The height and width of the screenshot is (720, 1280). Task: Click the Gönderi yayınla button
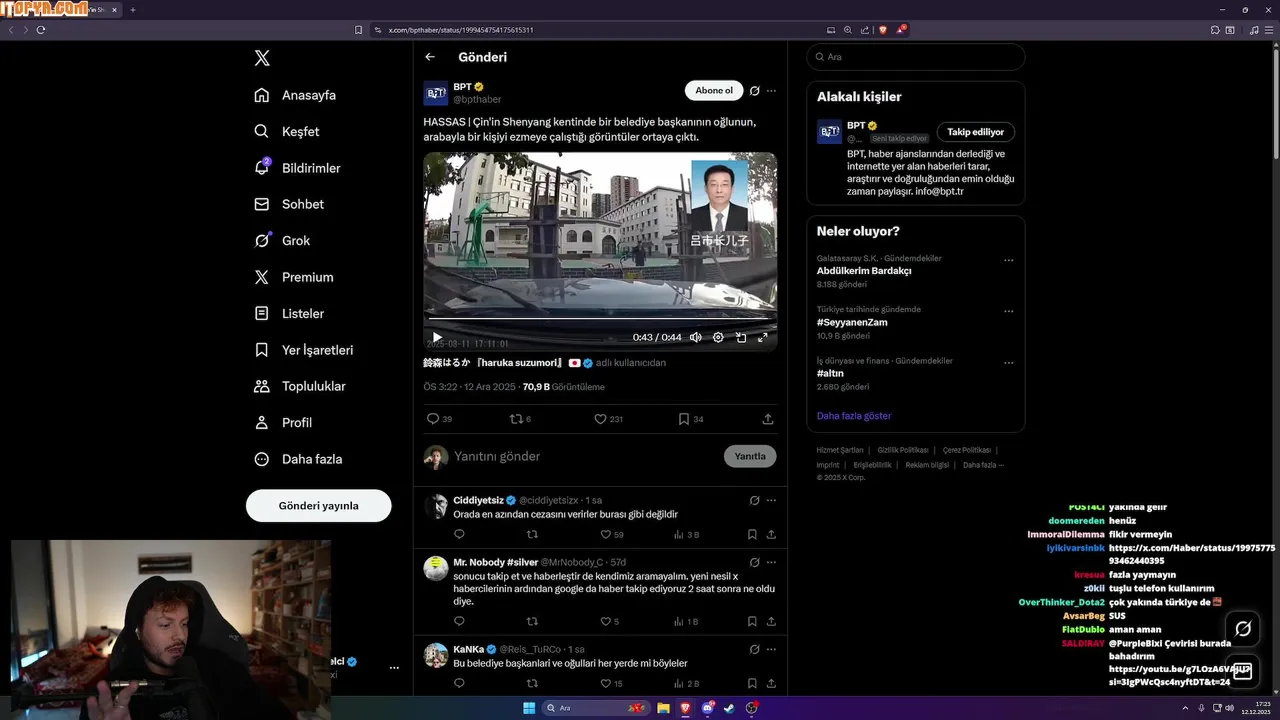pyautogui.click(x=318, y=505)
